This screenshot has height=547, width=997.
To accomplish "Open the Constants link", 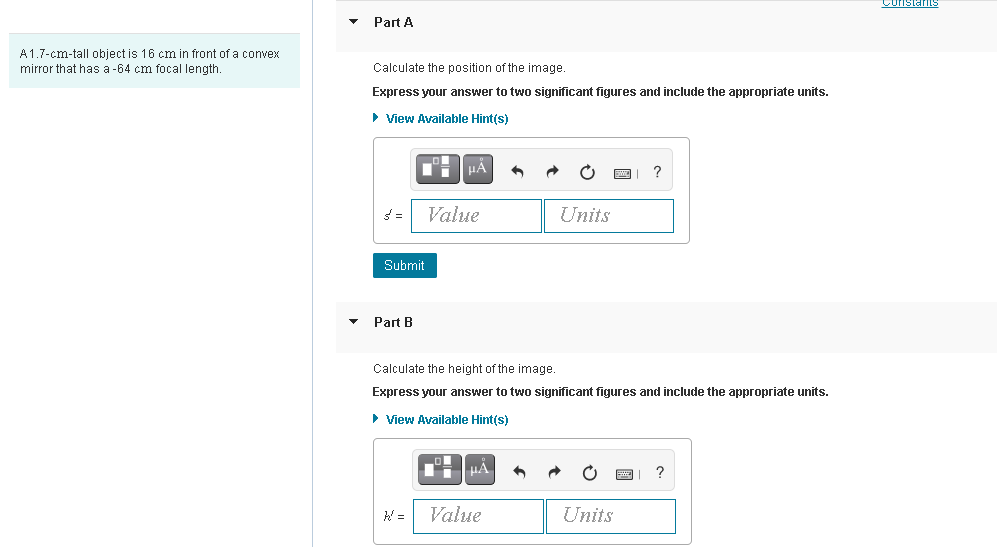I will (910, 3).
